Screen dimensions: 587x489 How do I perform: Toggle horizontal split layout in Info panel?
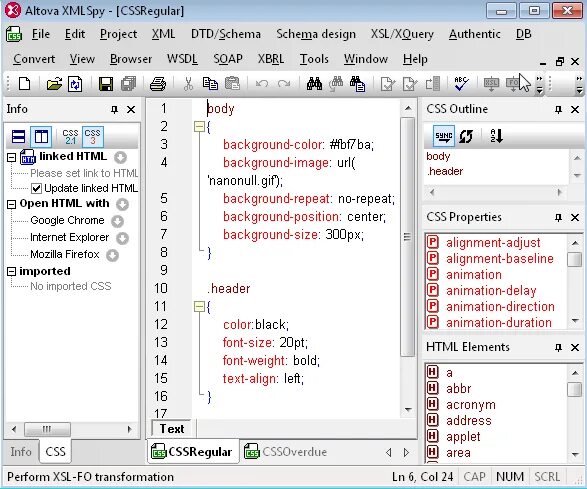point(19,137)
